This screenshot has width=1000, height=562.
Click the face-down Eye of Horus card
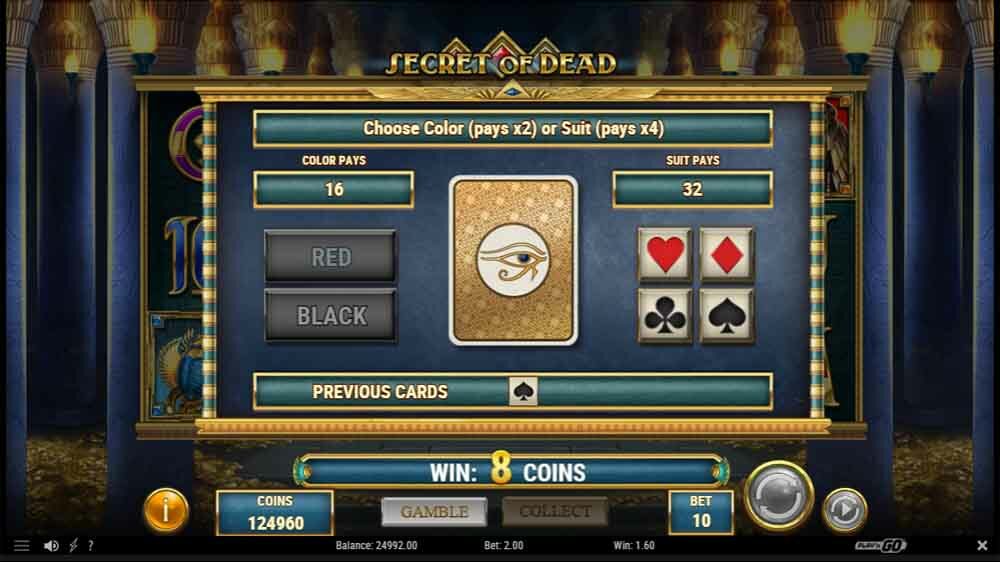[x=513, y=261]
